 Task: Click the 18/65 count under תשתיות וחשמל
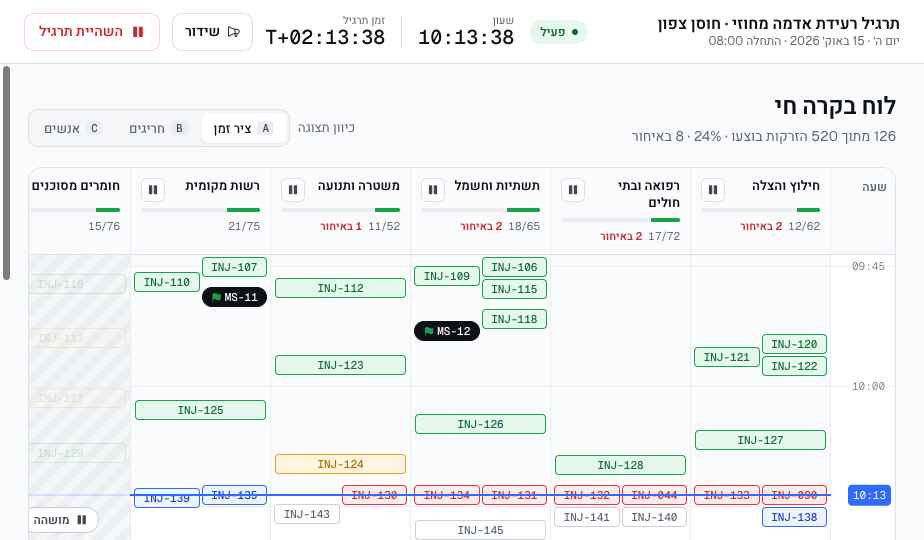point(524,226)
